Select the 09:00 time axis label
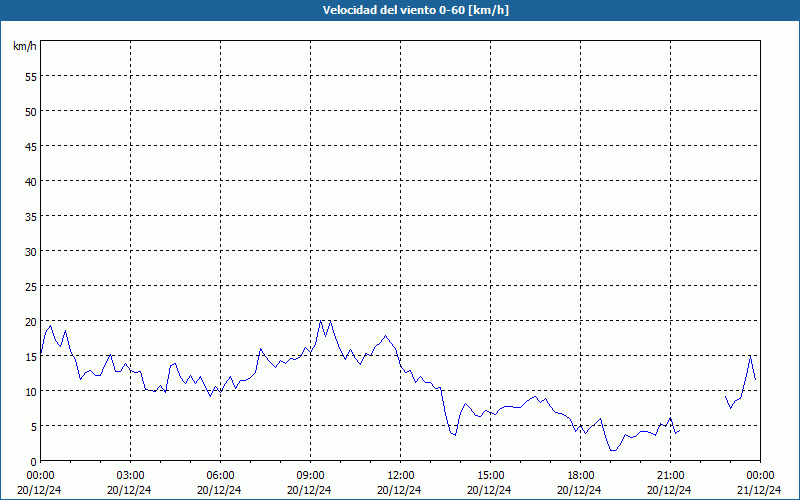 point(310,475)
